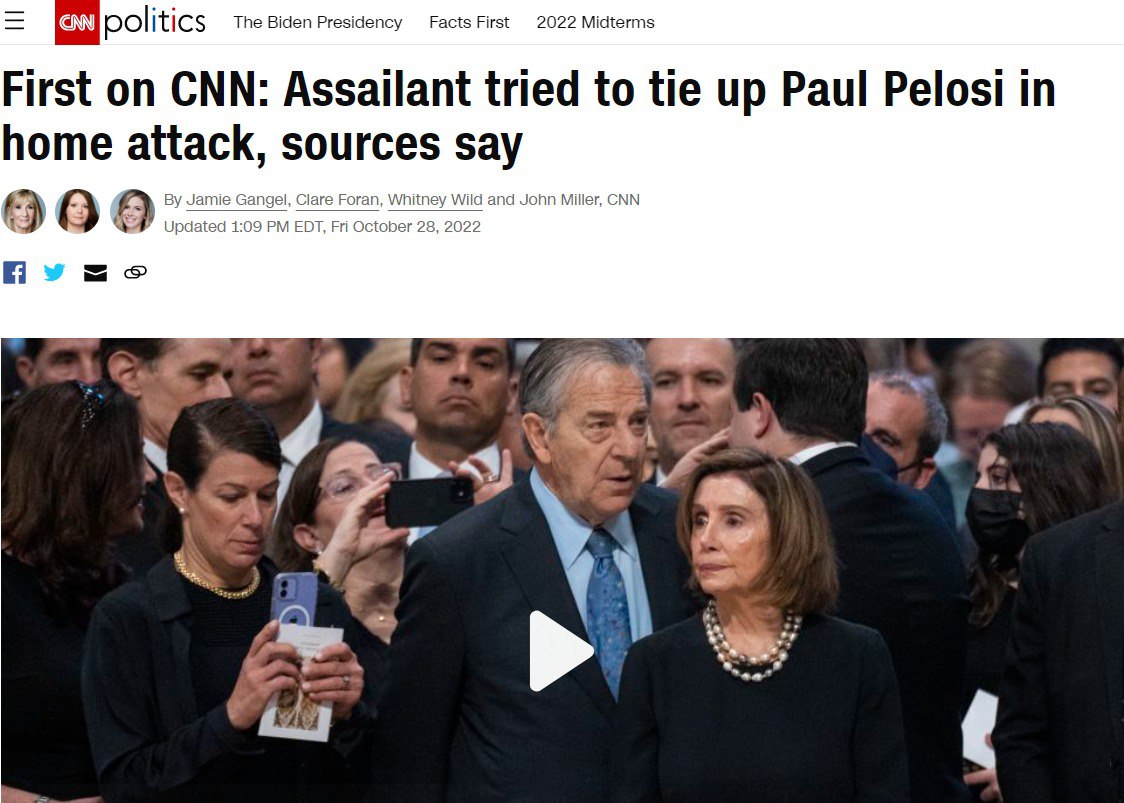1124x803 pixels.
Task: Click the updated timestamp text
Action: coord(322,227)
